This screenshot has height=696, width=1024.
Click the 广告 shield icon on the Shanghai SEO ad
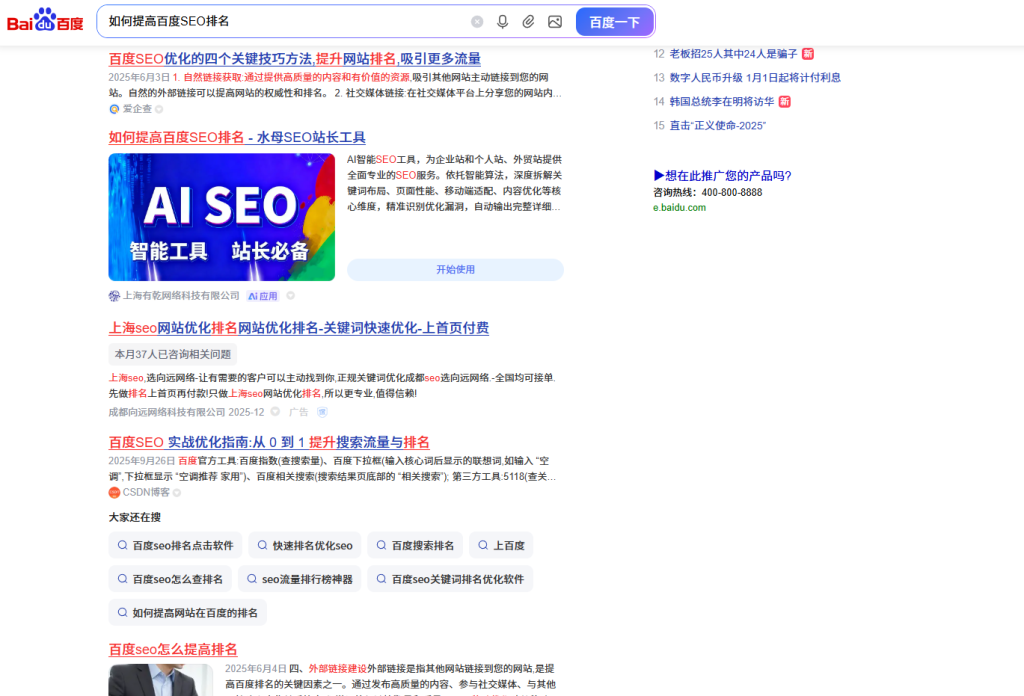click(x=321, y=410)
